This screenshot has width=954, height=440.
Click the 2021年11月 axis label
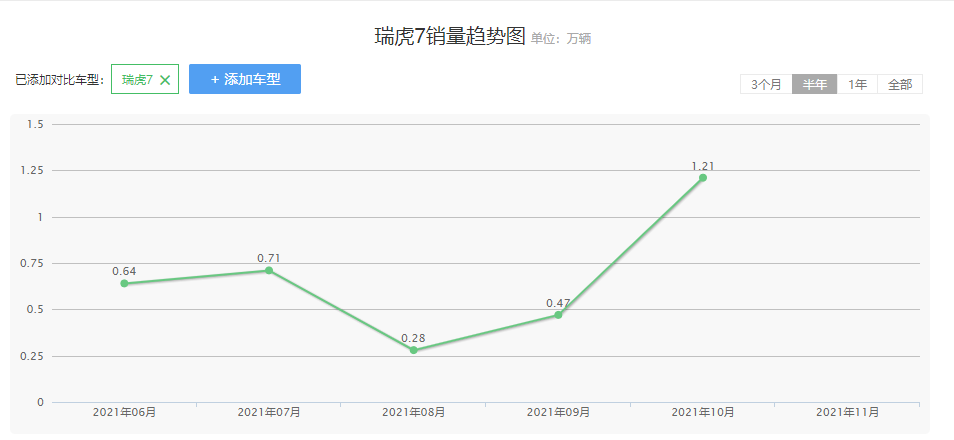(848, 413)
